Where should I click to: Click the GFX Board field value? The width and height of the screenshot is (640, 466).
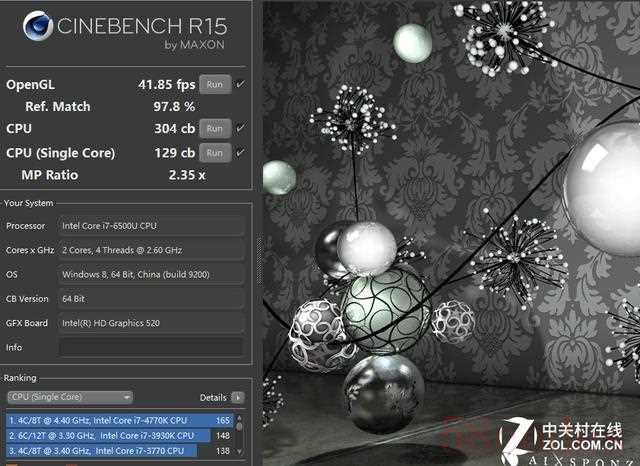[x=150, y=323]
